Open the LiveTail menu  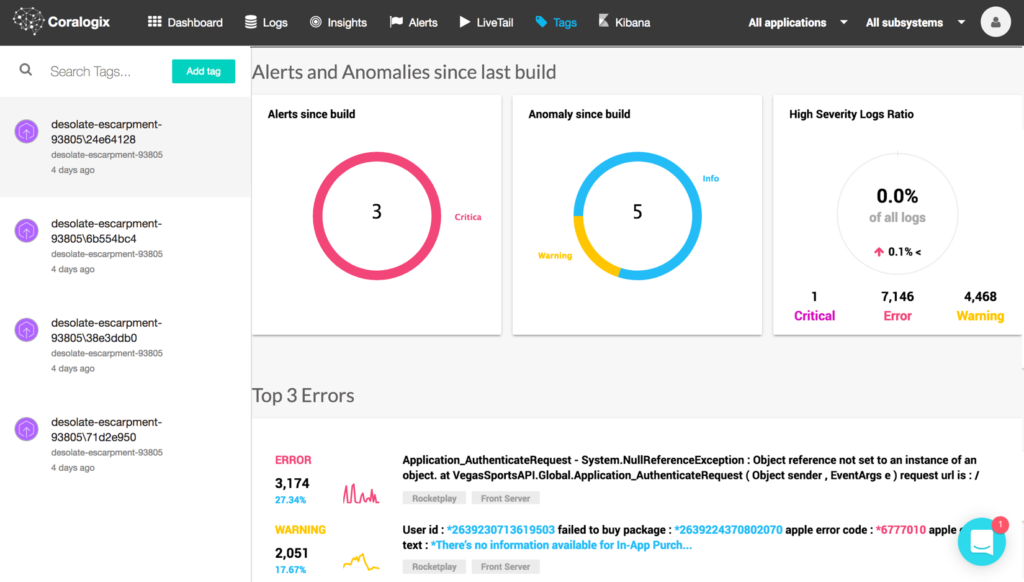(x=487, y=22)
